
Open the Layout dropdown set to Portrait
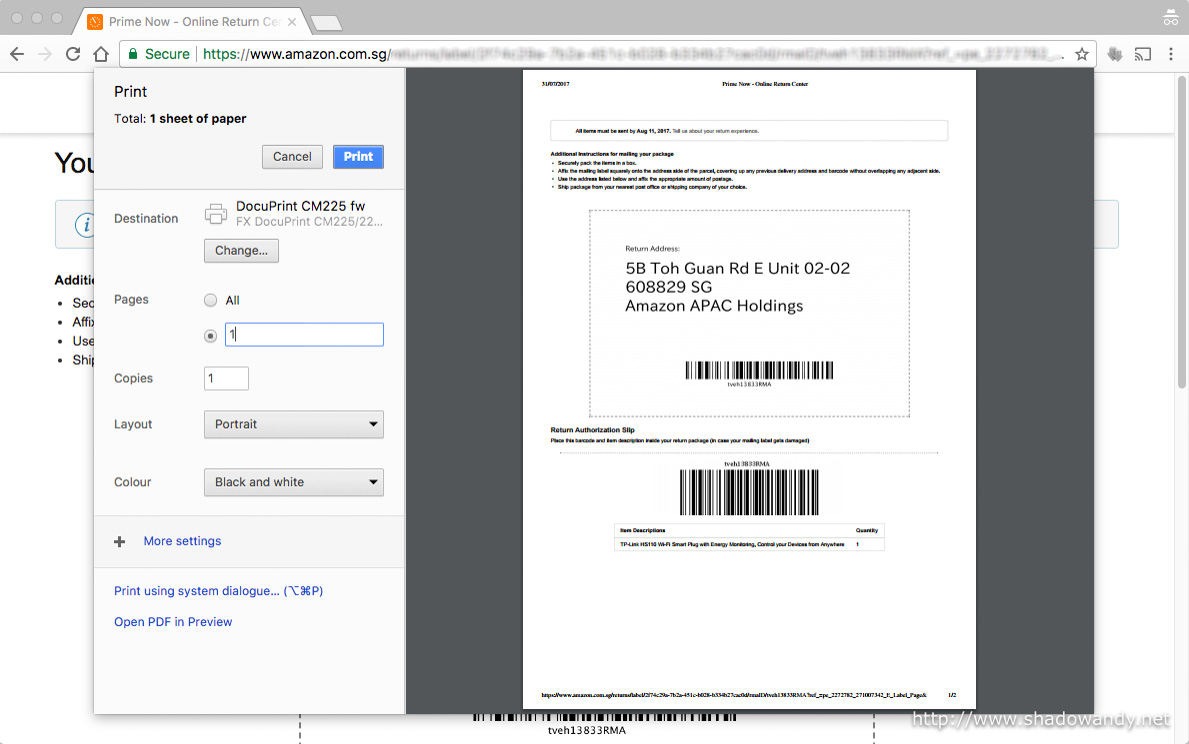(294, 424)
